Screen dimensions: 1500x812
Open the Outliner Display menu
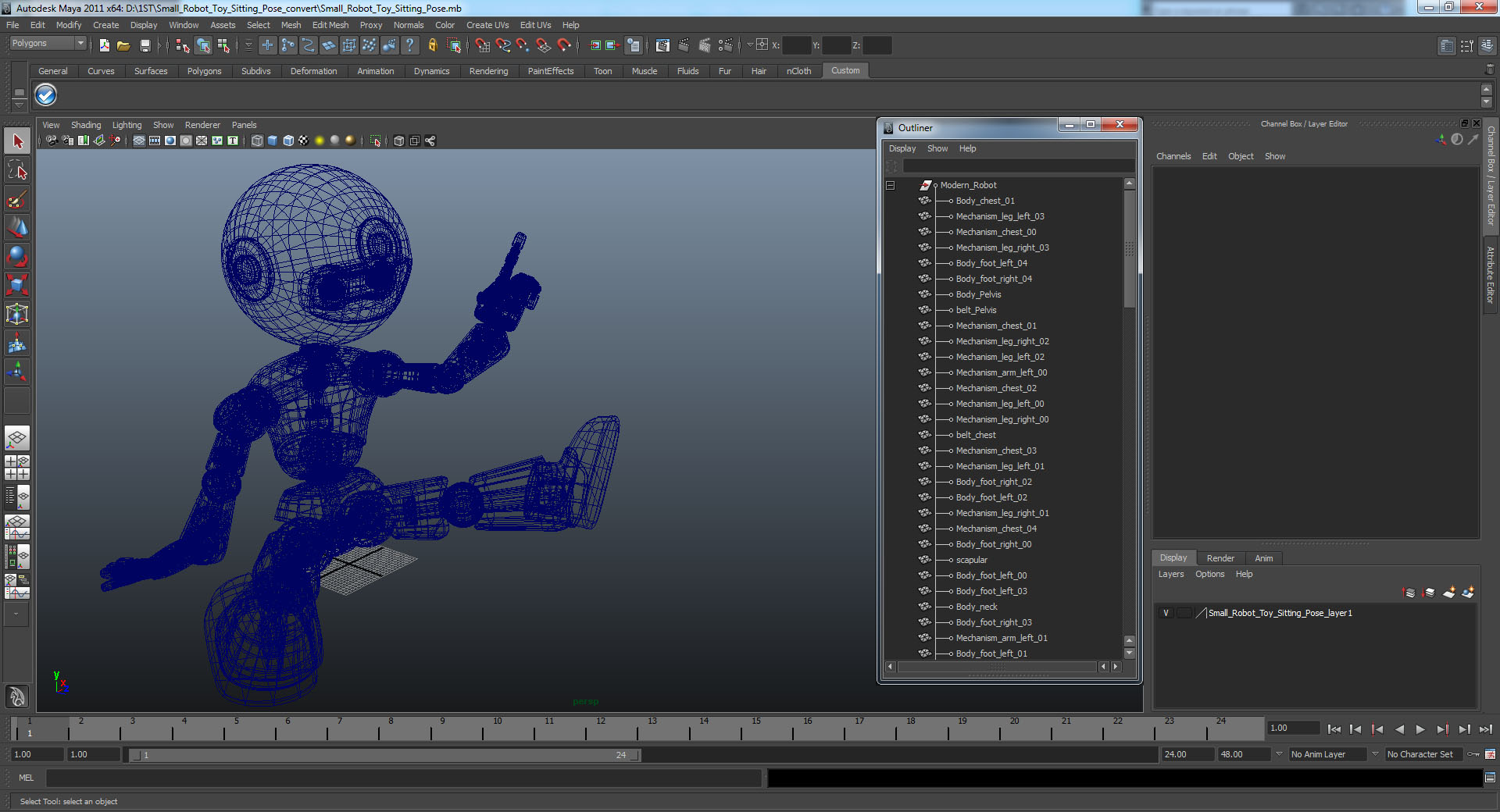pos(902,148)
